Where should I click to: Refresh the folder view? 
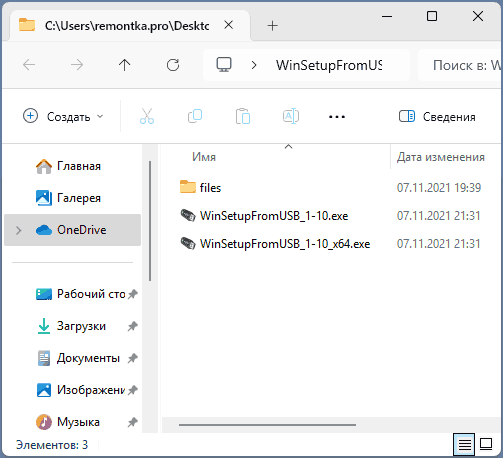pyautogui.click(x=173, y=65)
